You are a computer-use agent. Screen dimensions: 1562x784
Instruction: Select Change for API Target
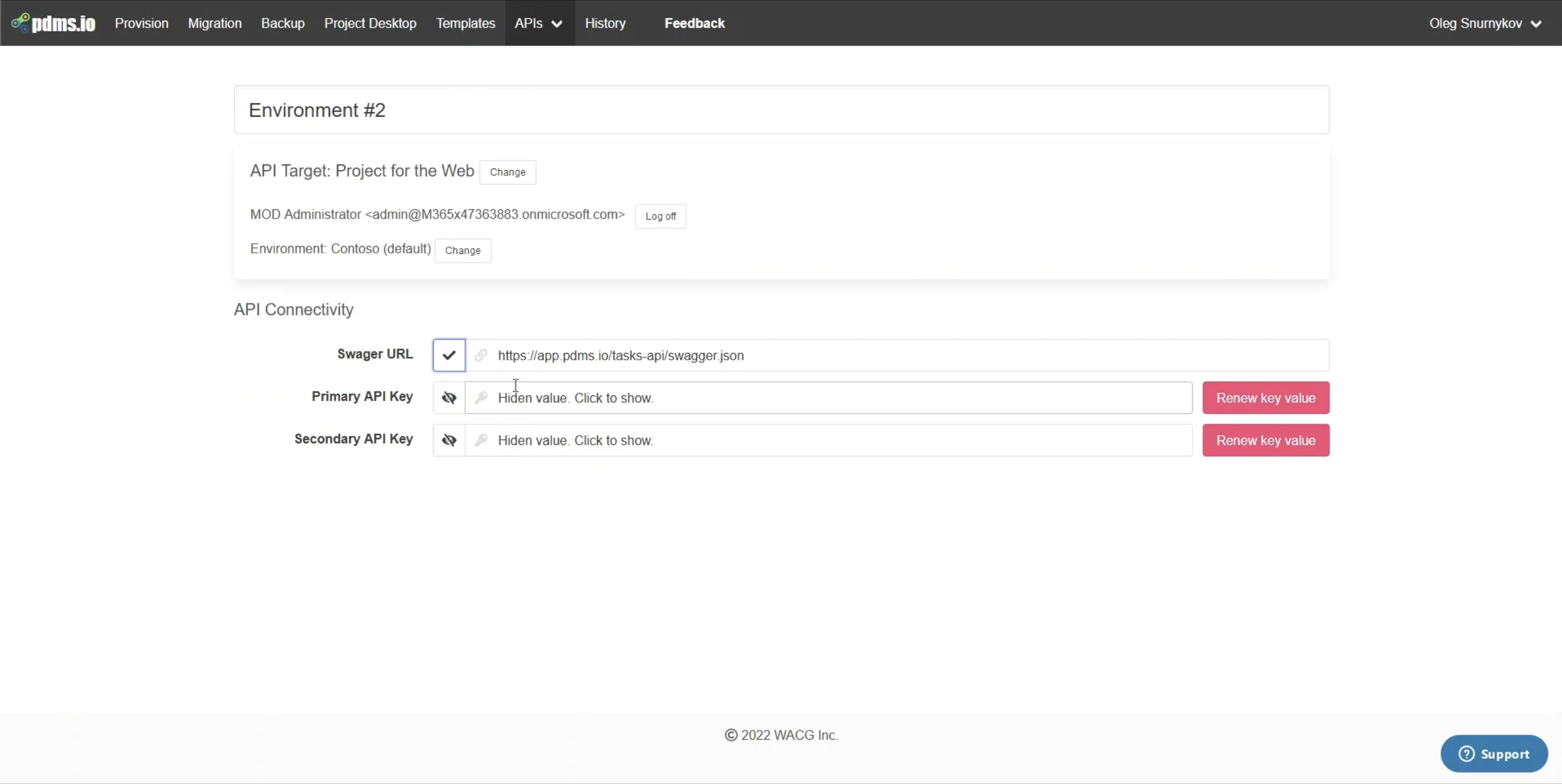pyautogui.click(x=506, y=171)
